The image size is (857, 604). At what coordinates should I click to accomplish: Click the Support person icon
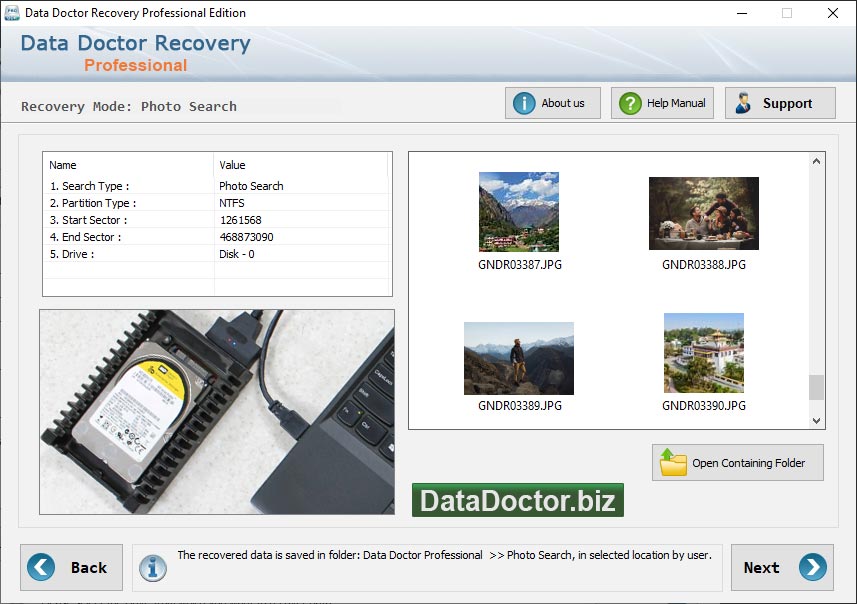[743, 103]
